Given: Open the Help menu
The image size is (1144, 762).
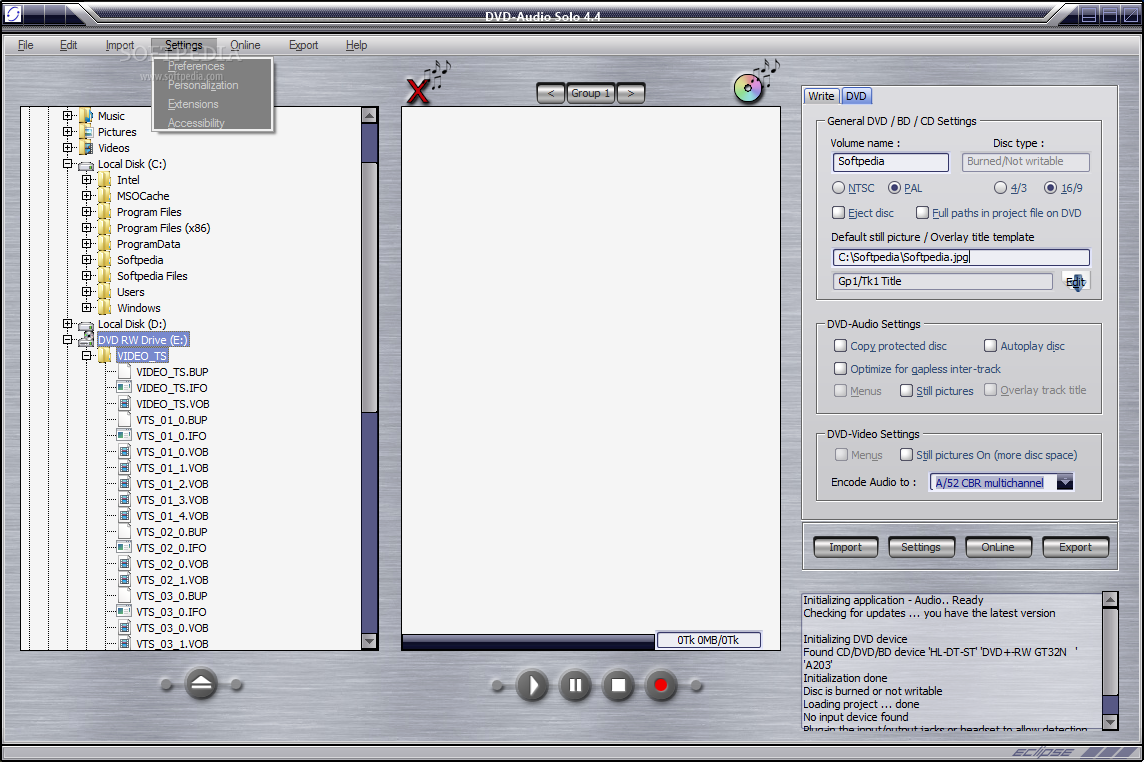Looking at the screenshot, I should (x=357, y=45).
